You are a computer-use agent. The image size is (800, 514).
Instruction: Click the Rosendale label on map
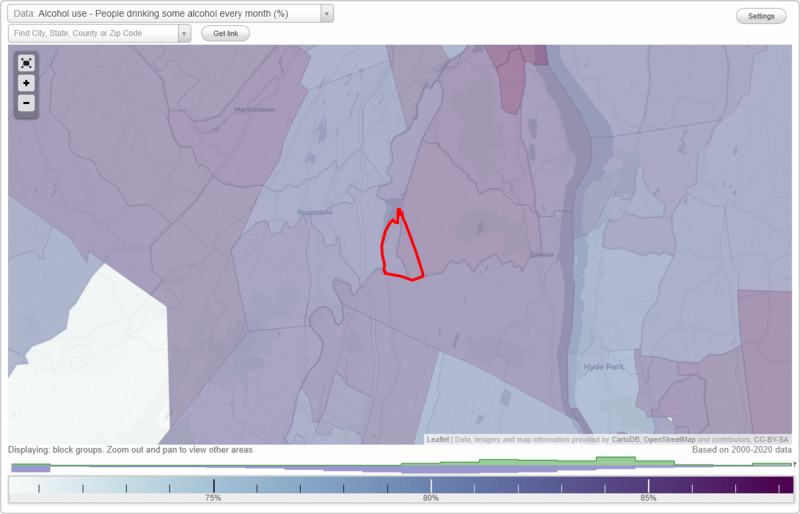click(315, 212)
